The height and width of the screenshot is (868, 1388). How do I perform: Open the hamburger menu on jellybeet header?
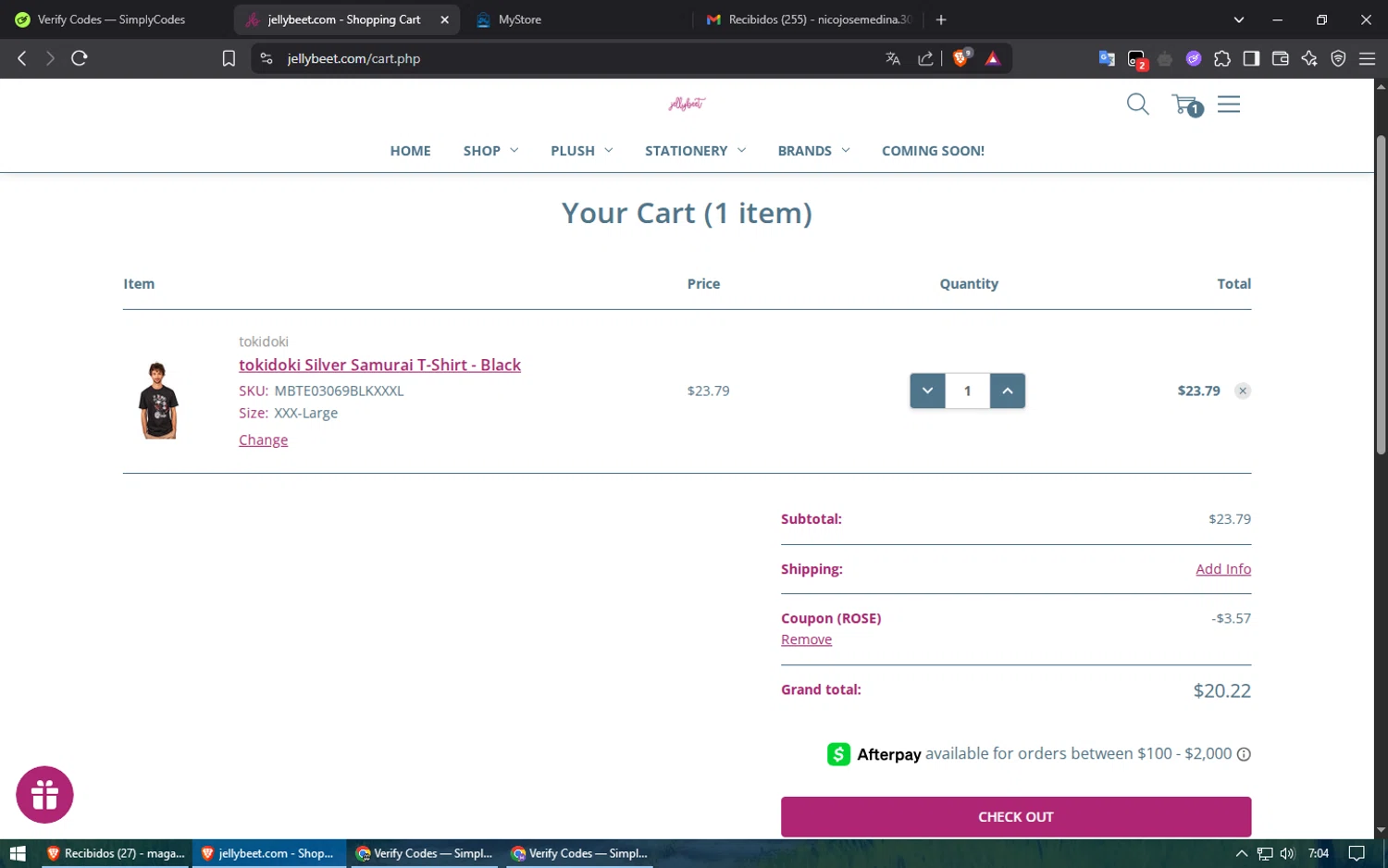1229,105
